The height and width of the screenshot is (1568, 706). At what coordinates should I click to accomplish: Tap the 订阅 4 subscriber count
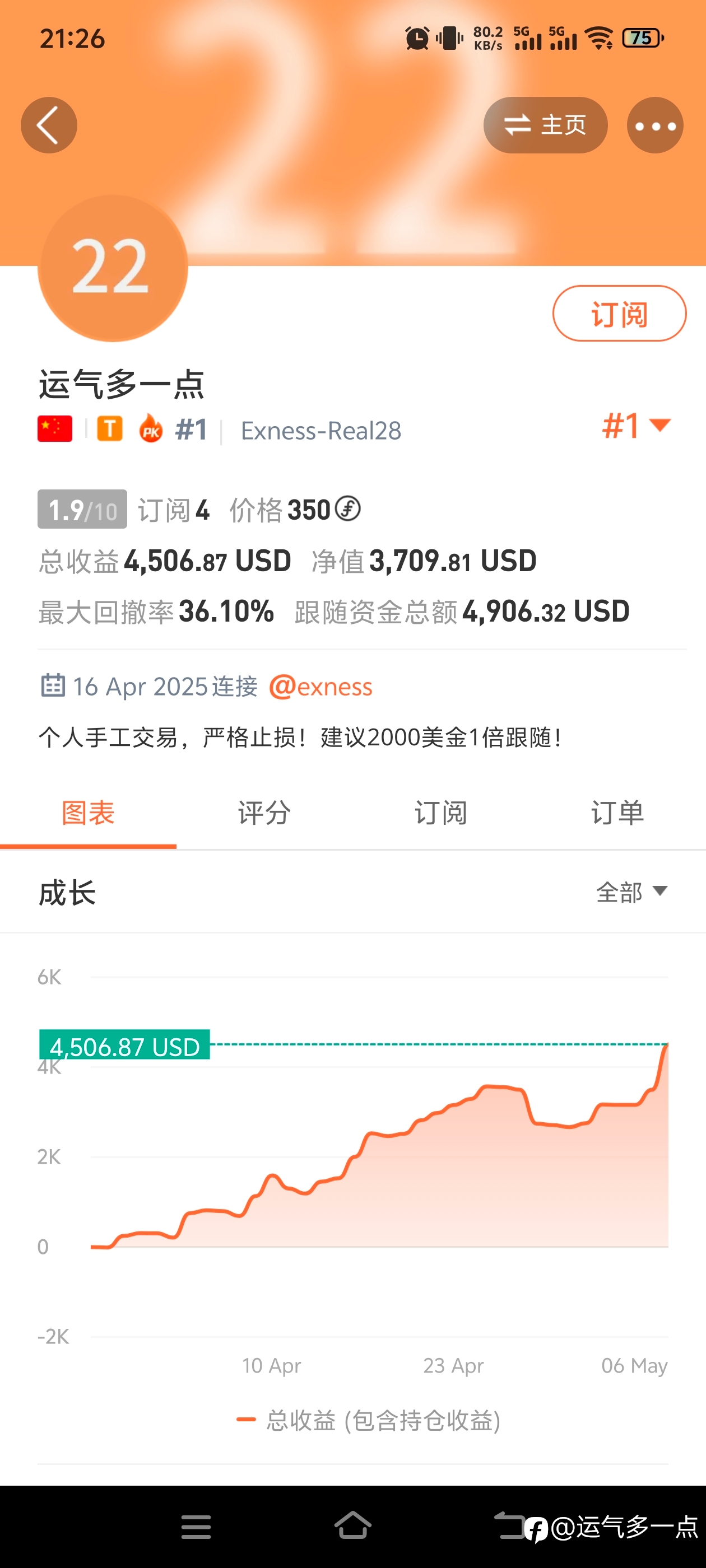click(174, 510)
